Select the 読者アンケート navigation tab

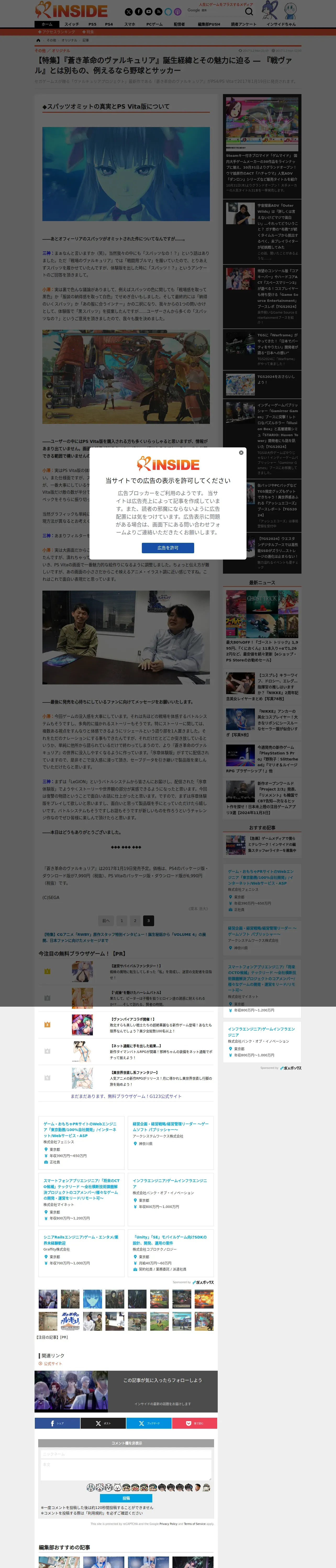pos(244,24)
